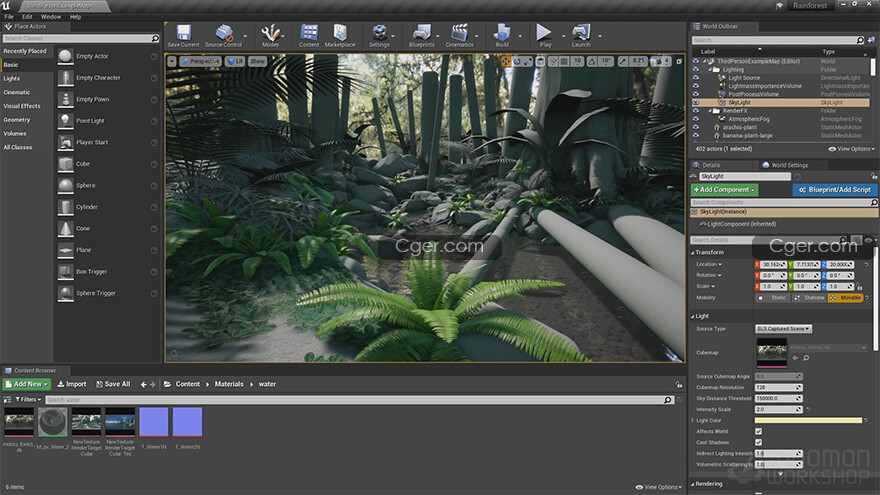880x495 pixels.
Task: Open viewport Show dropdown
Action: (257, 61)
